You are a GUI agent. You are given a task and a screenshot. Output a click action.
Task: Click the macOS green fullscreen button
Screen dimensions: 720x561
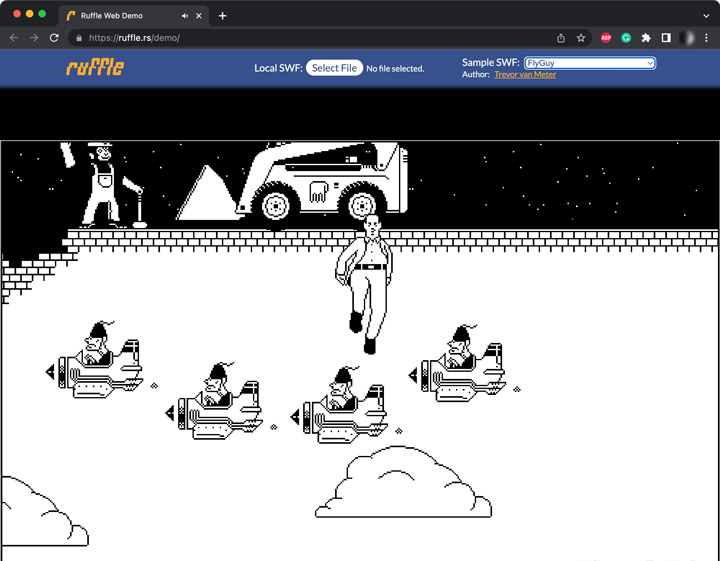pos(42,14)
